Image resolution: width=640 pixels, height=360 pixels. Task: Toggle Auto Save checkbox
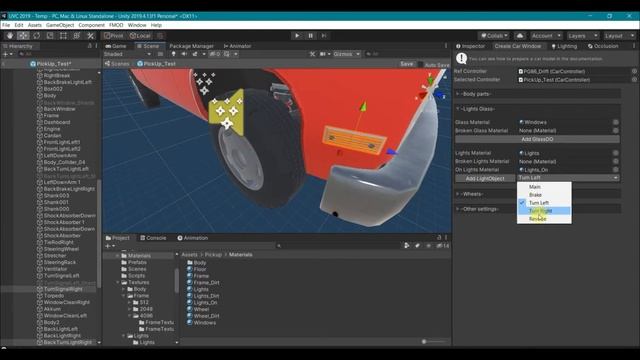pyautogui.click(x=420, y=64)
